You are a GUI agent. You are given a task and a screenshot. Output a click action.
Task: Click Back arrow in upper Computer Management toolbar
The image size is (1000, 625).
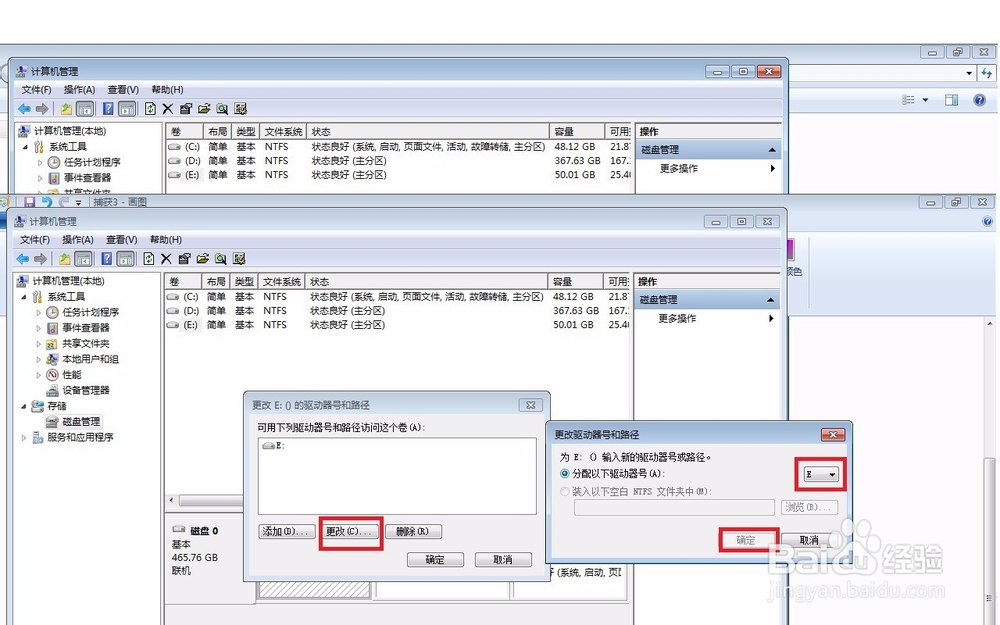tap(24, 108)
